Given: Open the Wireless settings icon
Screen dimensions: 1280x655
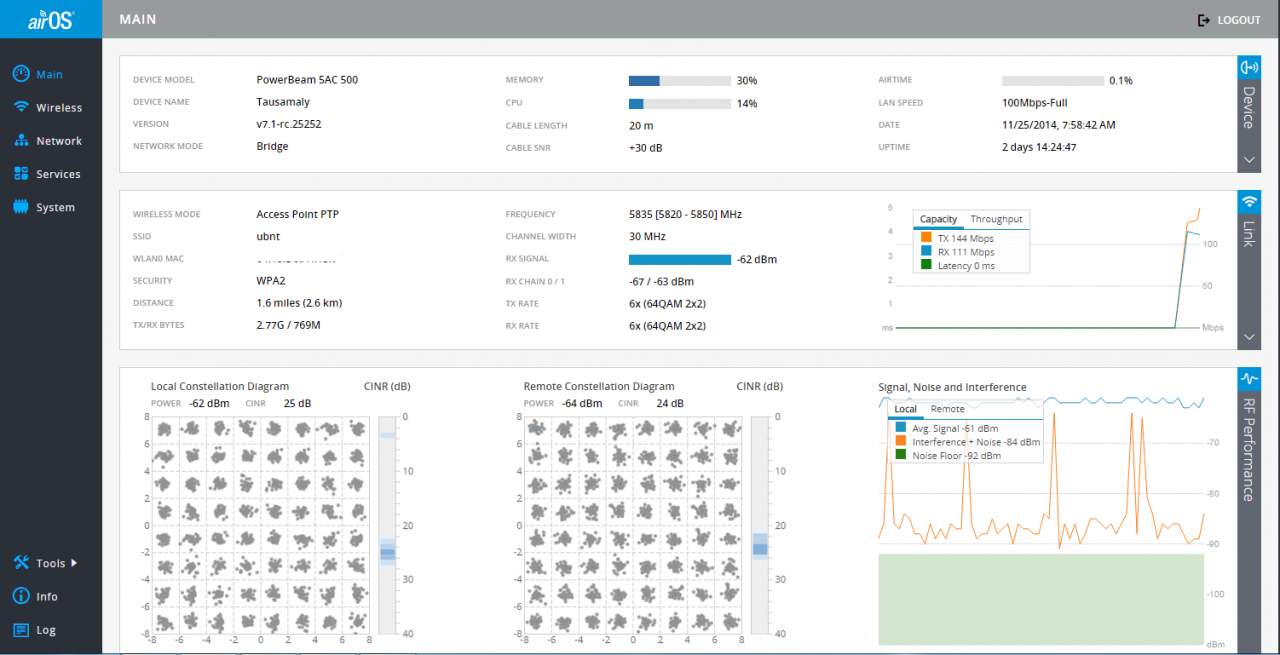Looking at the screenshot, I should click(20, 107).
